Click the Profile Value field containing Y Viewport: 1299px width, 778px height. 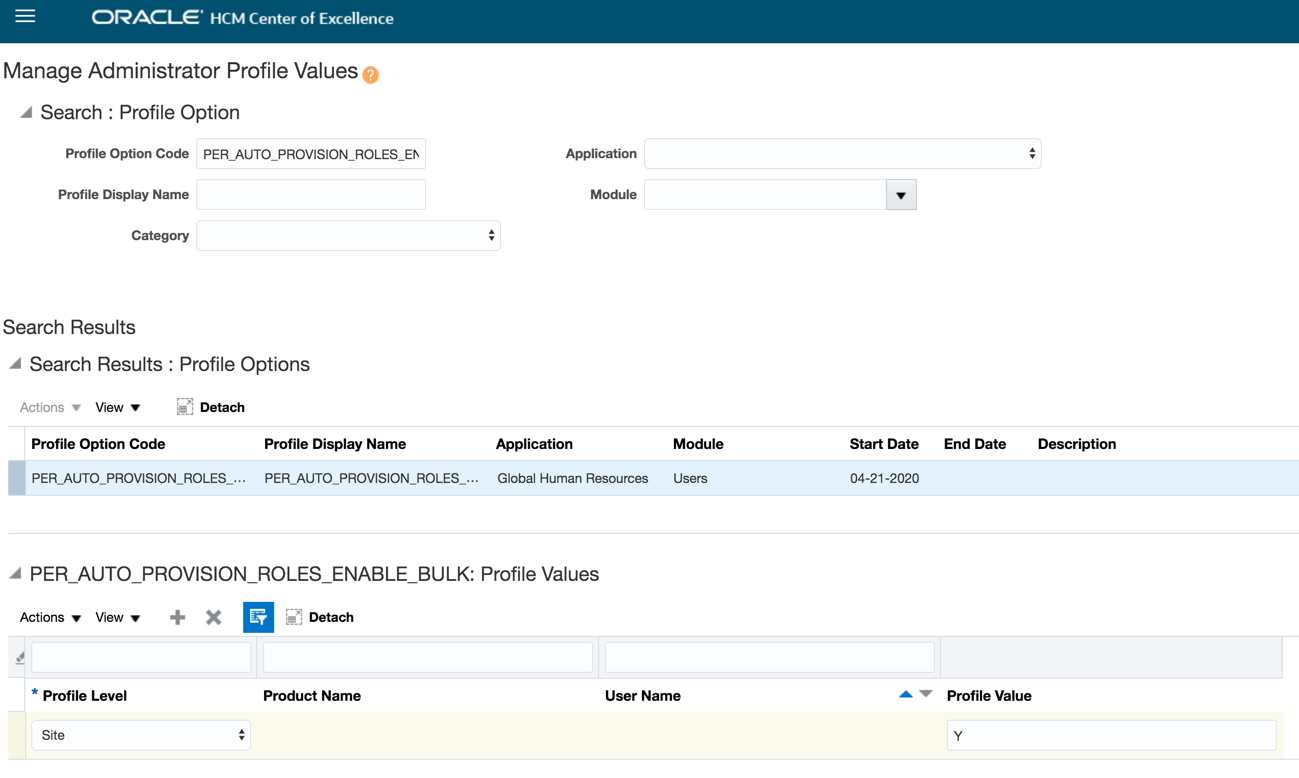click(x=1110, y=735)
